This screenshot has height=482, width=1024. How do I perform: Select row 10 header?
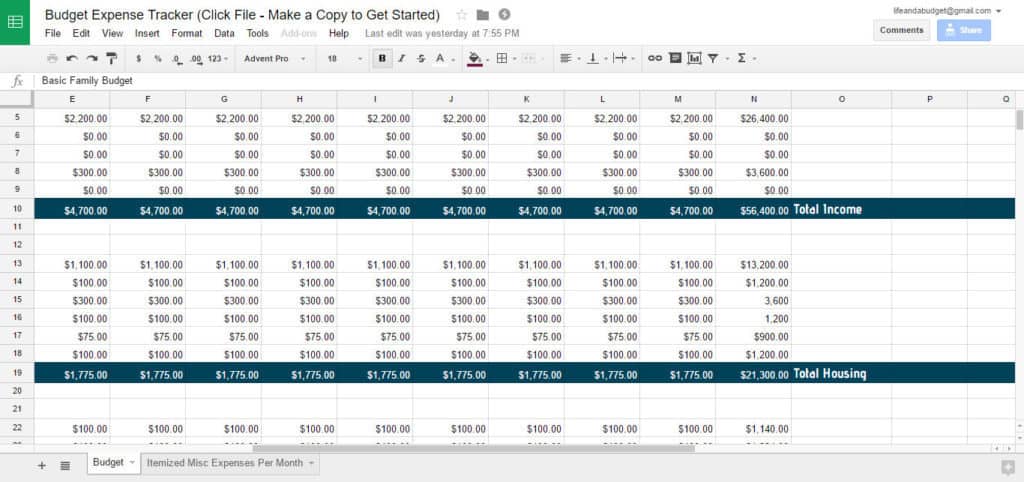click(x=17, y=209)
